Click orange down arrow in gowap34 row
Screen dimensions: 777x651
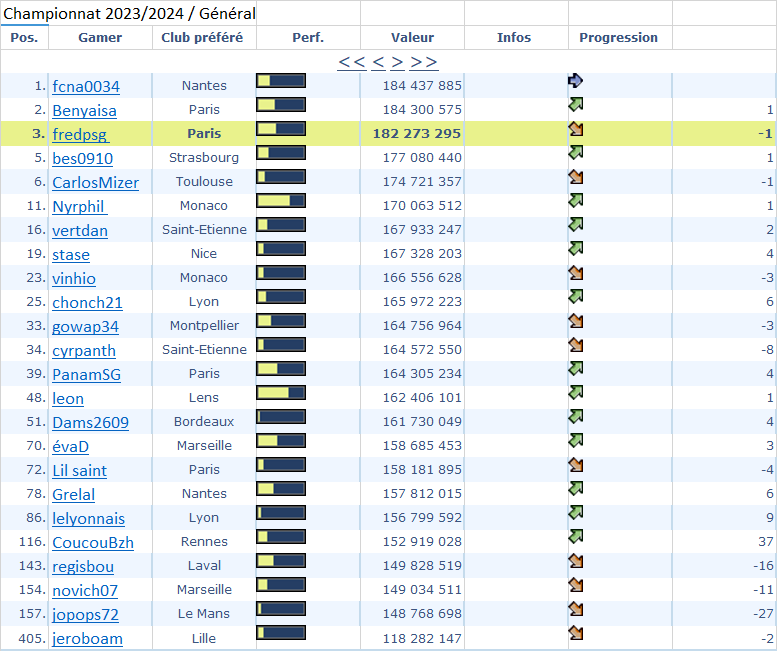575,321
